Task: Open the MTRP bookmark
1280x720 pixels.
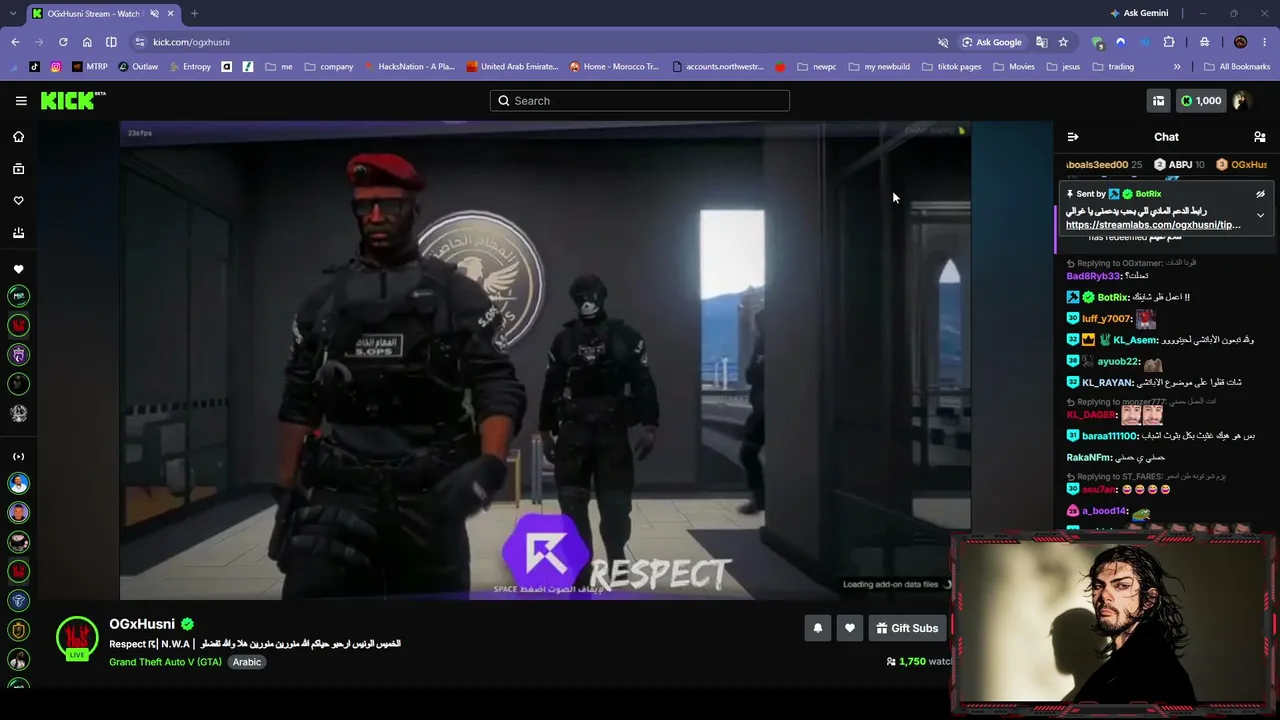Action: pyautogui.click(x=90, y=67)
